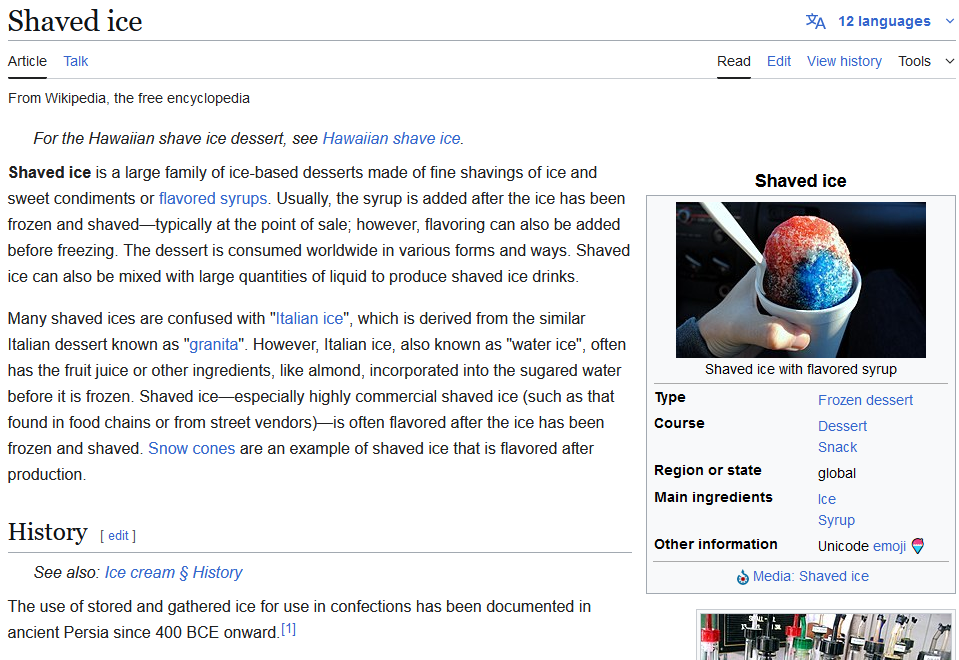Switch to the Article tab
Screen dimensions: 959x660
click(27, 61)
